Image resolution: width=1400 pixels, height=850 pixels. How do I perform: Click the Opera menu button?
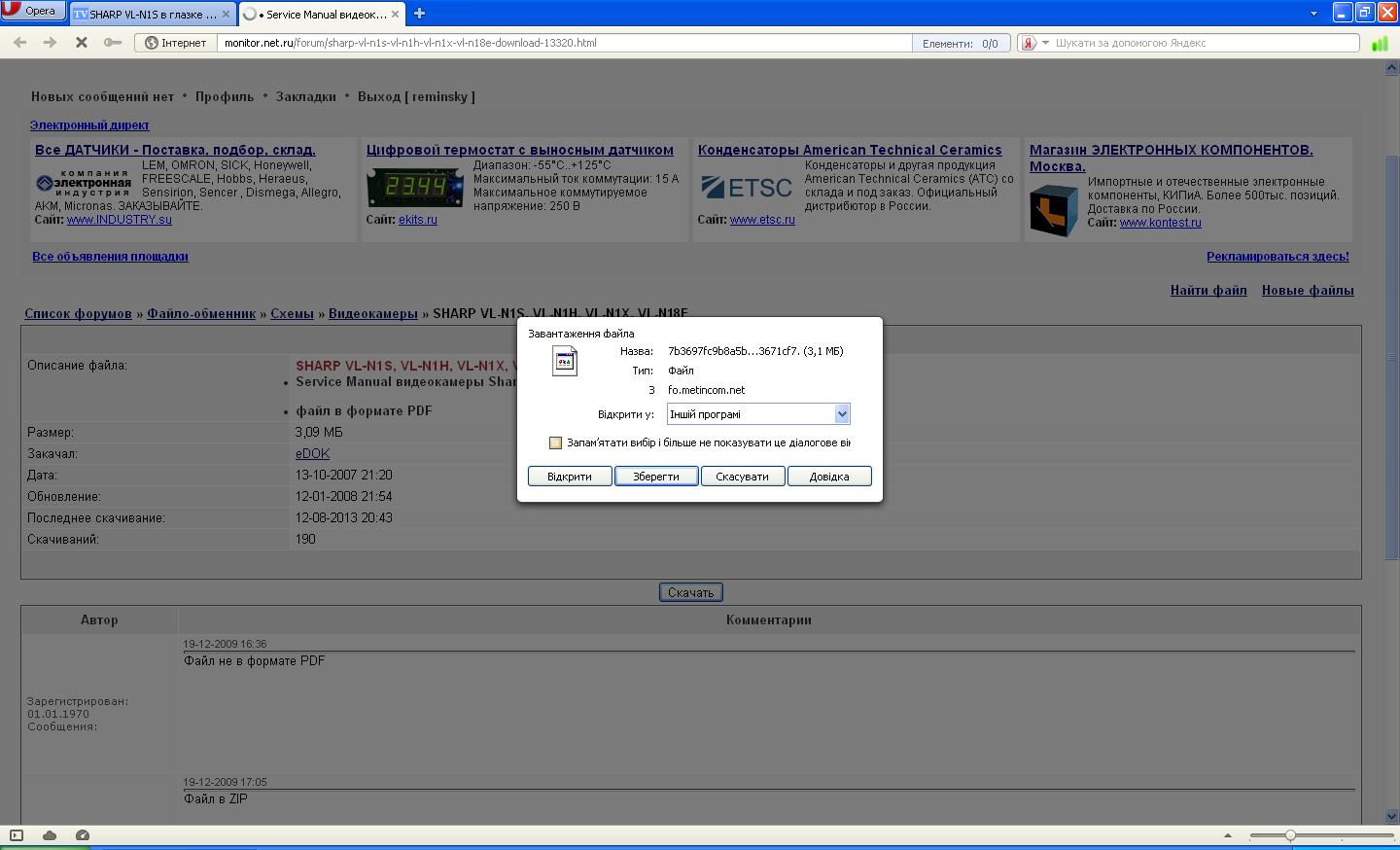[x=33, y=11]
